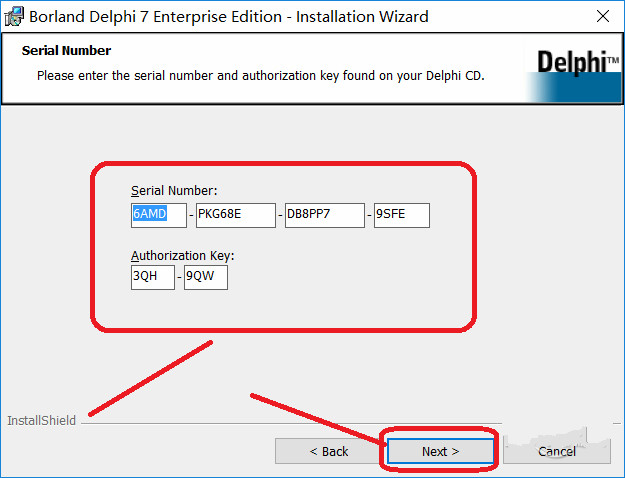Screen dimensions: 625x478
Task: Focus the authorization key field with 3QH
Action: point(153,277)
